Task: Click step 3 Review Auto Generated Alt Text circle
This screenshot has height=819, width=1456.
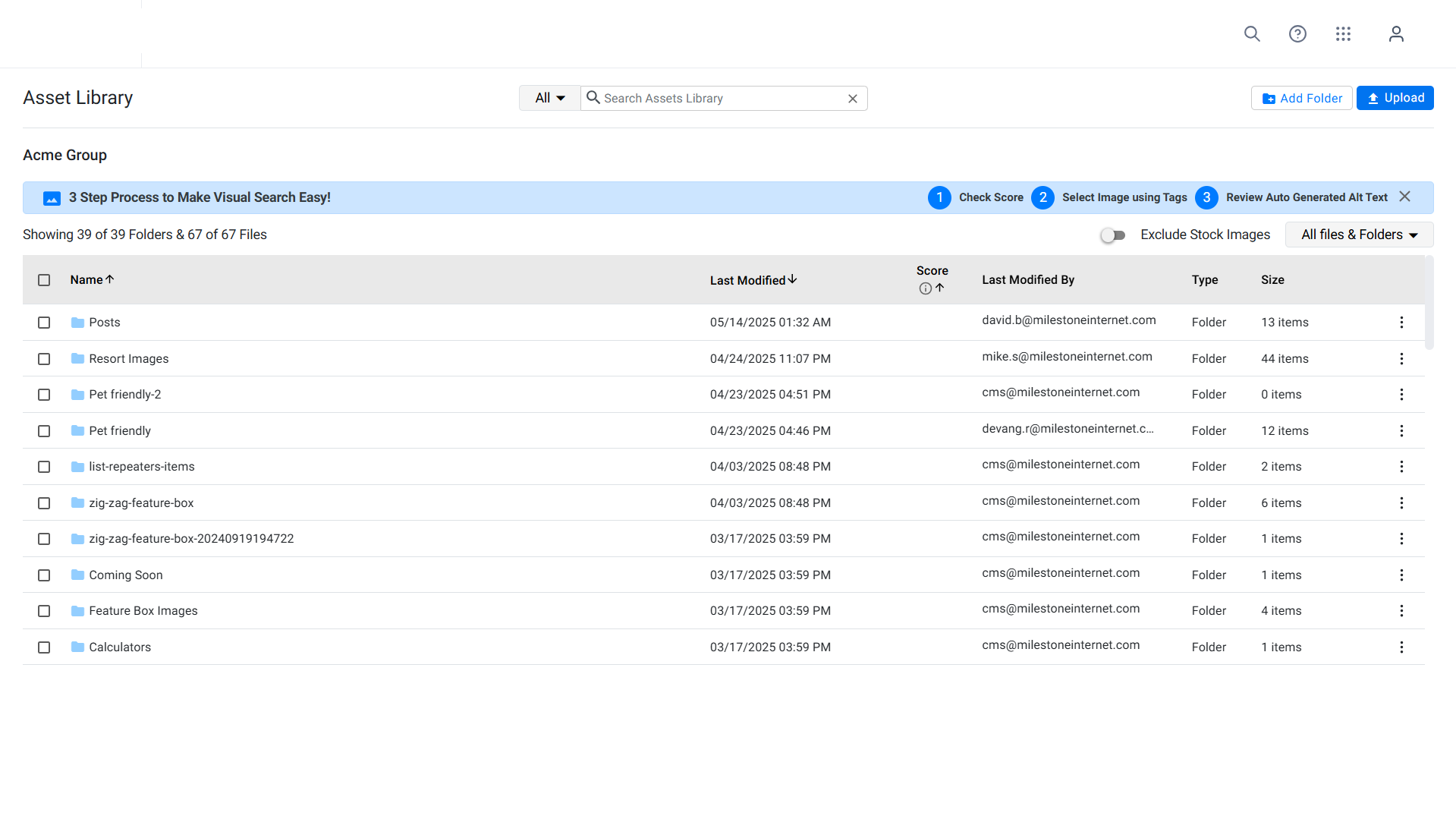Action: coord(1206,197)
